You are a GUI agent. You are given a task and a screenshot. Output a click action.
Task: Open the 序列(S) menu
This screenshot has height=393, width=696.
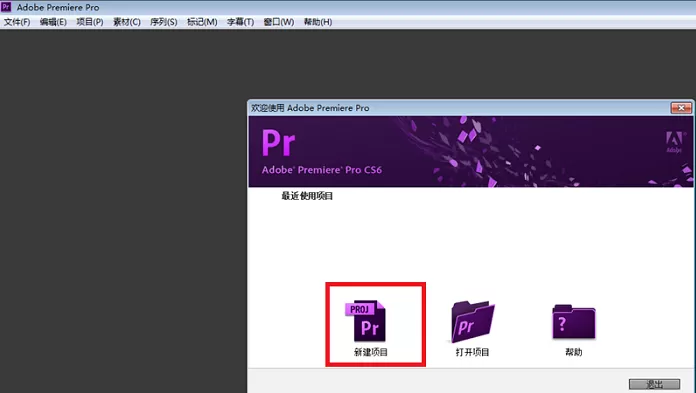[x=163, y=22]
